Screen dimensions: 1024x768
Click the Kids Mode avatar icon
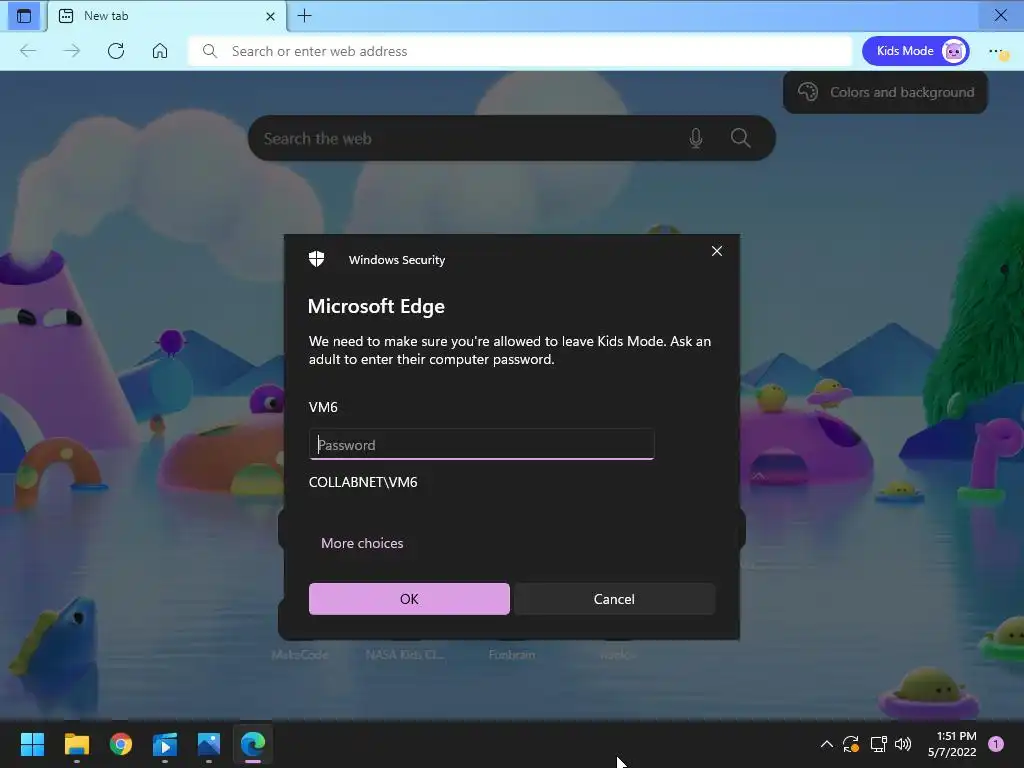point(953,51)
